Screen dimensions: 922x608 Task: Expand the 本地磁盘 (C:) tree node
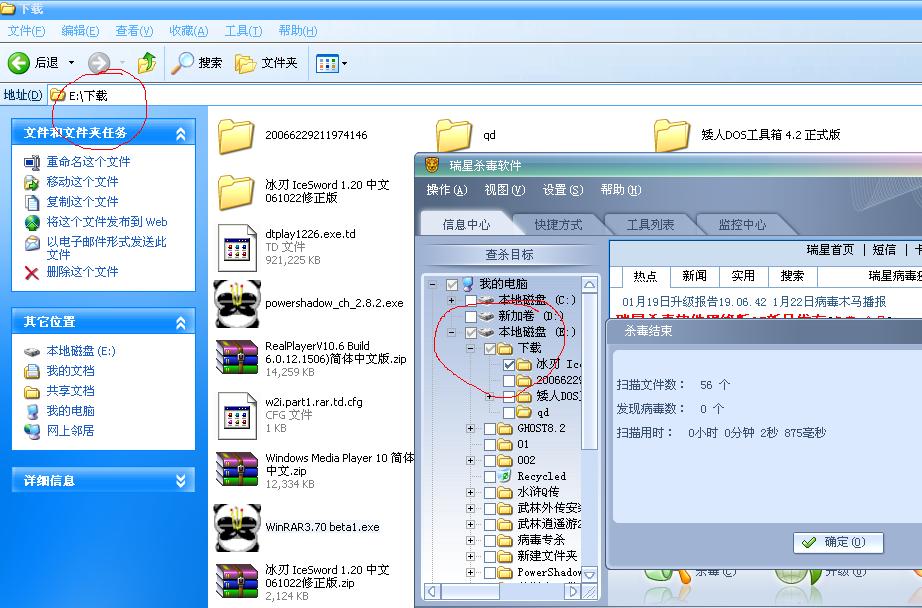click(452, 300)
